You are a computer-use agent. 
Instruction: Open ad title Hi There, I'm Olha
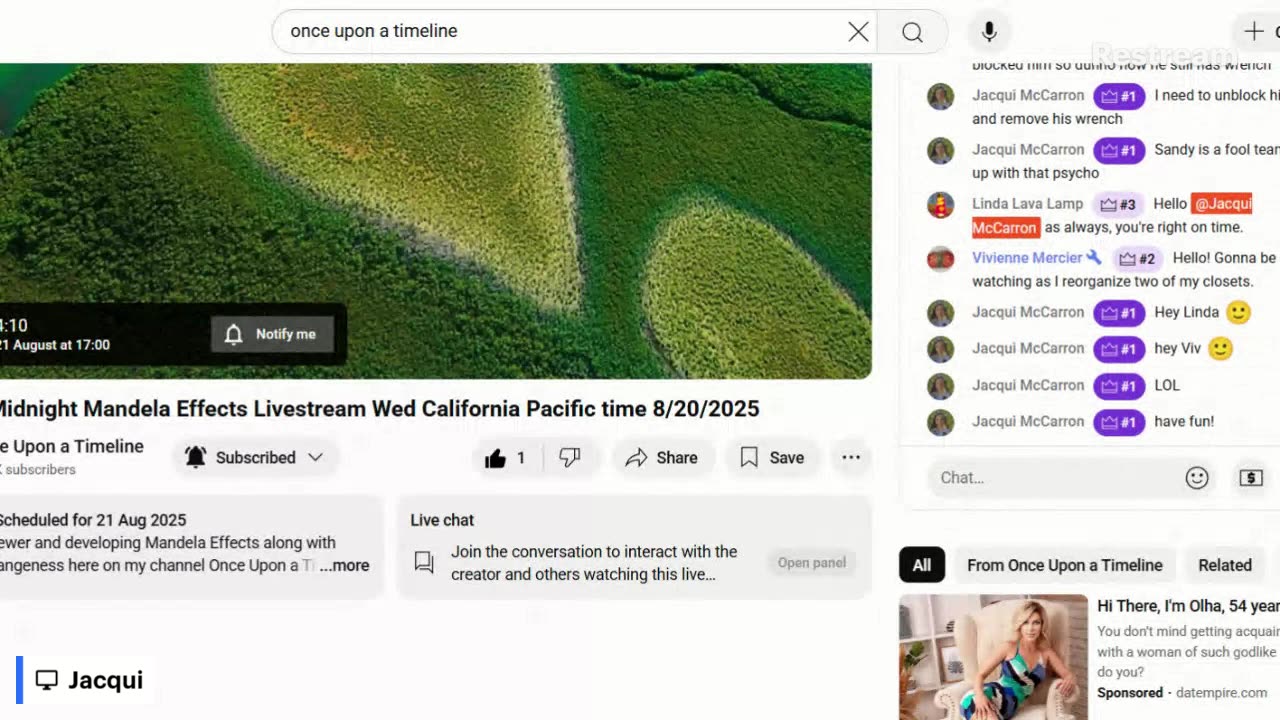(x=1188, y=606)
